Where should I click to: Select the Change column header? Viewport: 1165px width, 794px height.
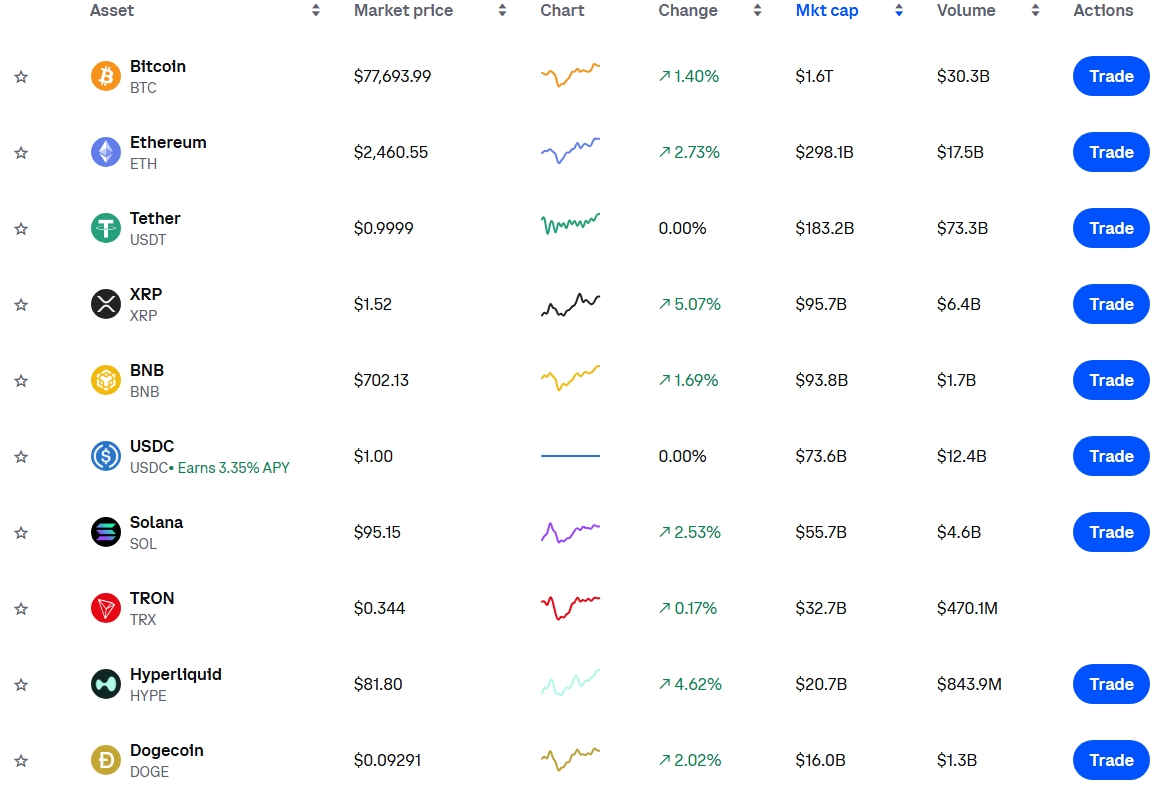pos(687,10)
